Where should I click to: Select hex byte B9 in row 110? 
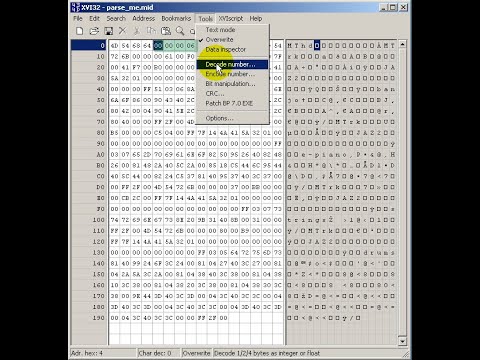click(x=245, y=231)
